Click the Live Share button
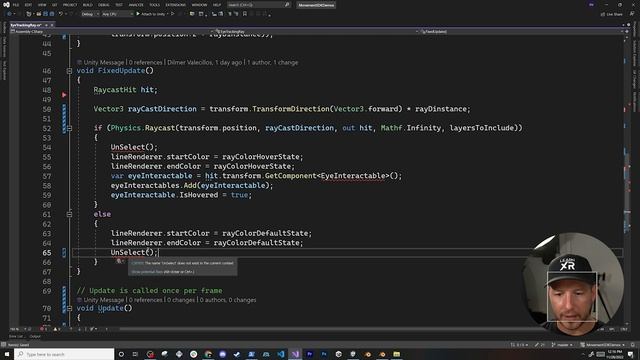Screen dimensions: 640x360 (611, 14)
